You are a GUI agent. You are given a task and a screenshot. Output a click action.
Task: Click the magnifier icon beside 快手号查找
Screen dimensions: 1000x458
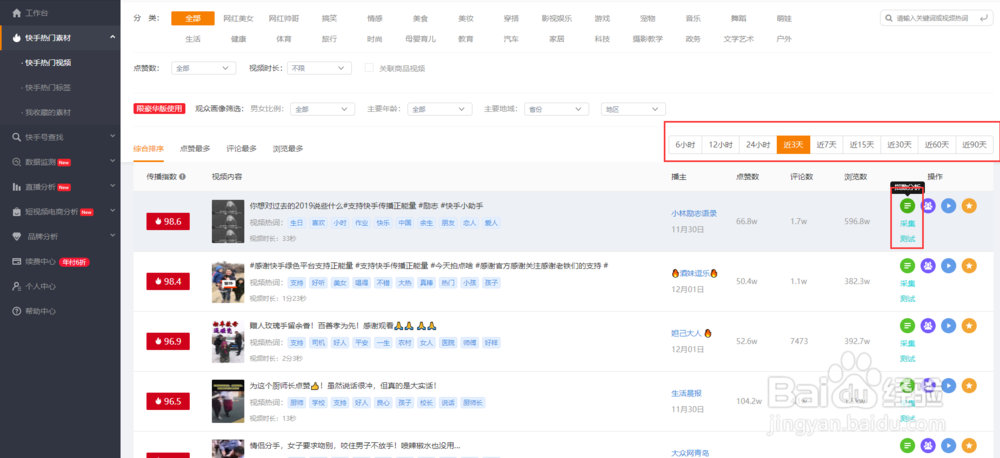(17, 137)
